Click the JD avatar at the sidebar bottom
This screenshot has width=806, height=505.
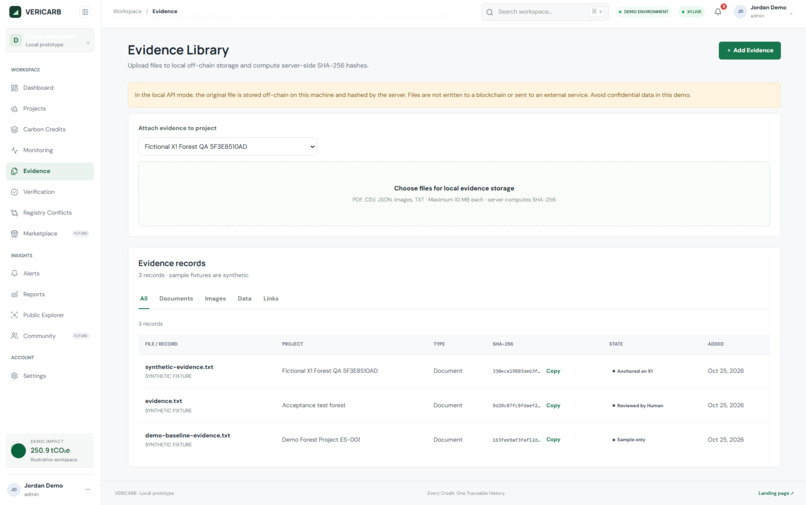coord(14,490)
